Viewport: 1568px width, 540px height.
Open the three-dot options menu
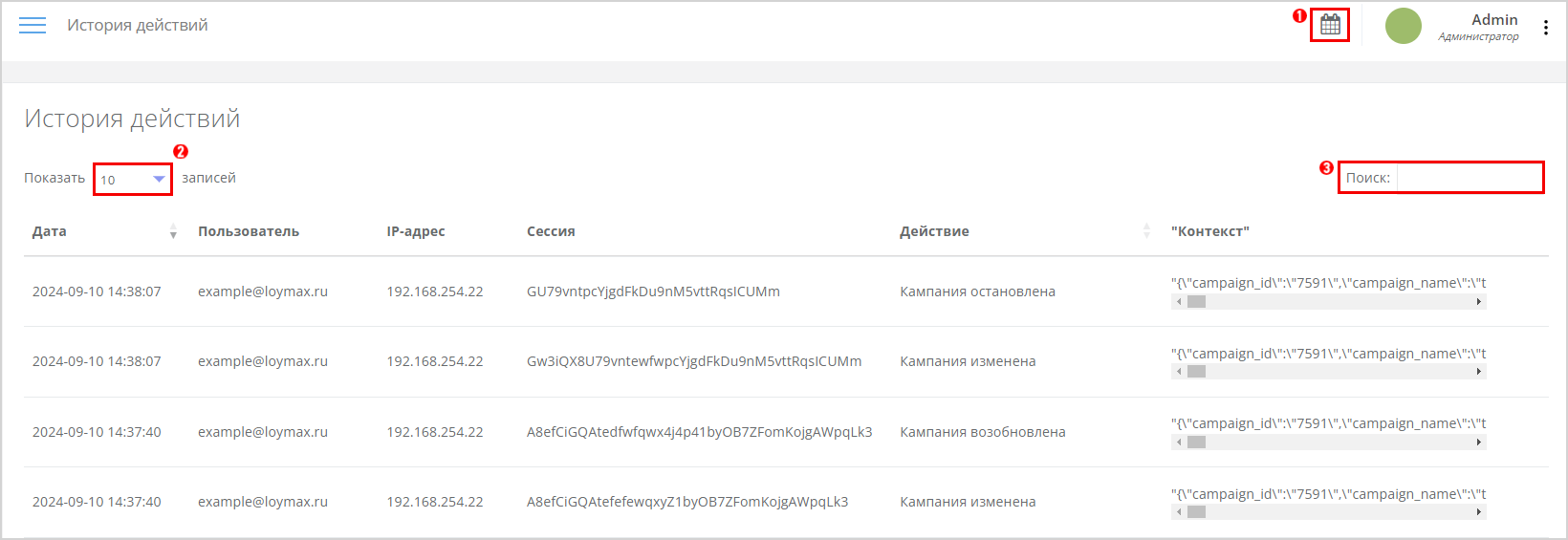point(1545,28)
